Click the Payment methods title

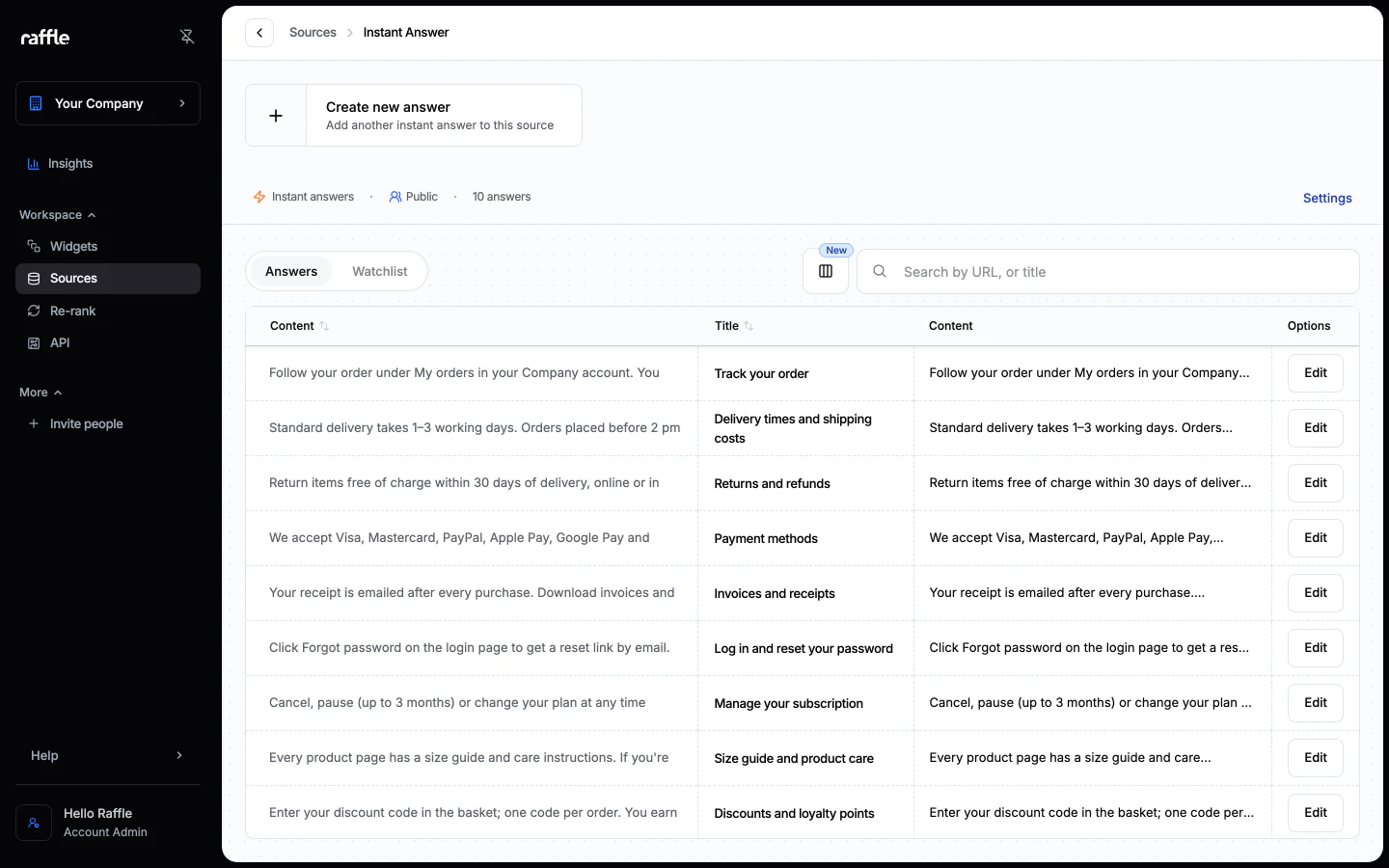pos(766,539)
